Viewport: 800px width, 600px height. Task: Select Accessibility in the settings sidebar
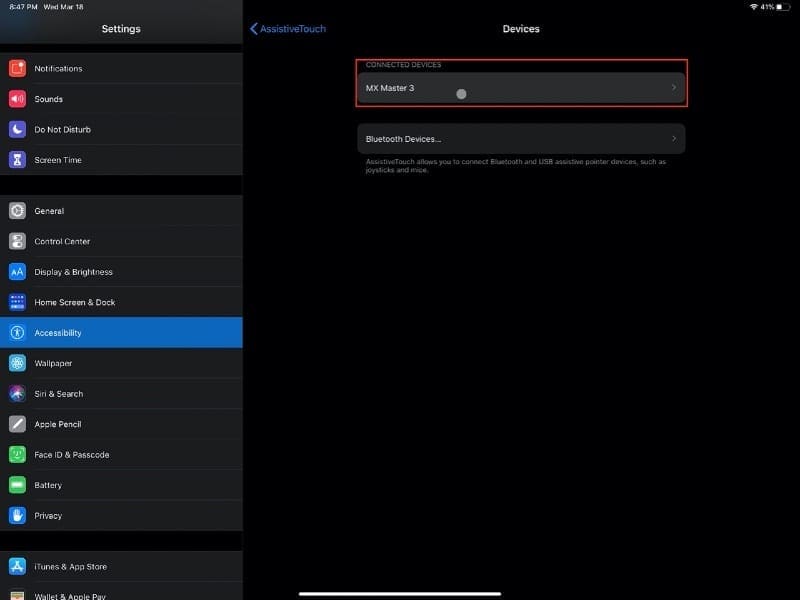[x=121, y=333]
